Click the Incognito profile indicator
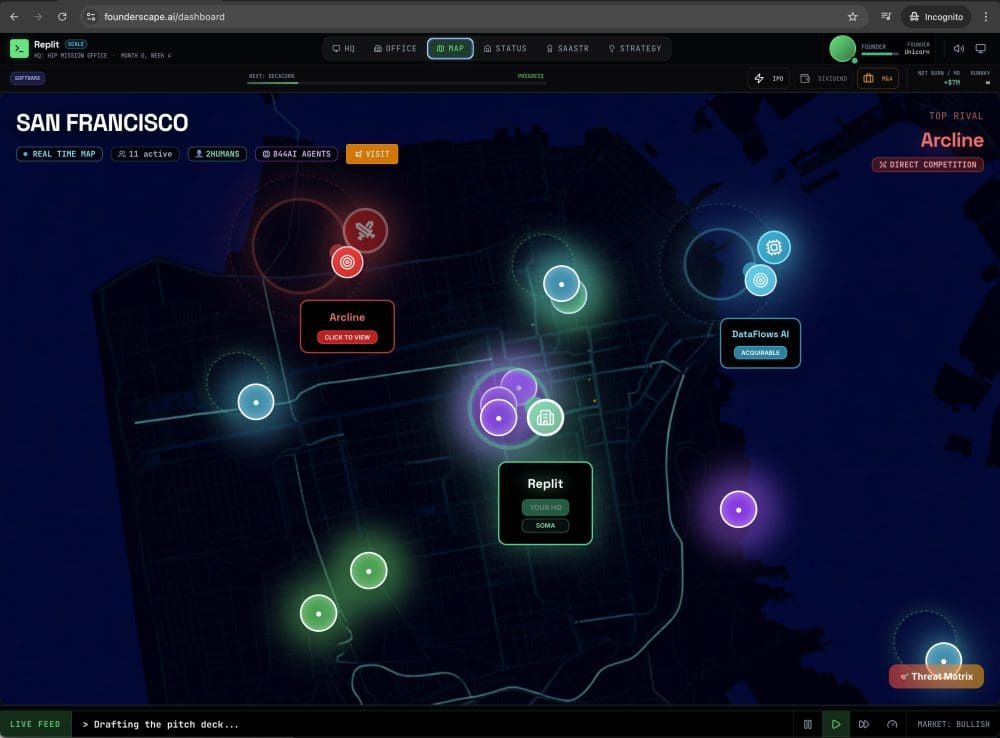 point(936,17)
